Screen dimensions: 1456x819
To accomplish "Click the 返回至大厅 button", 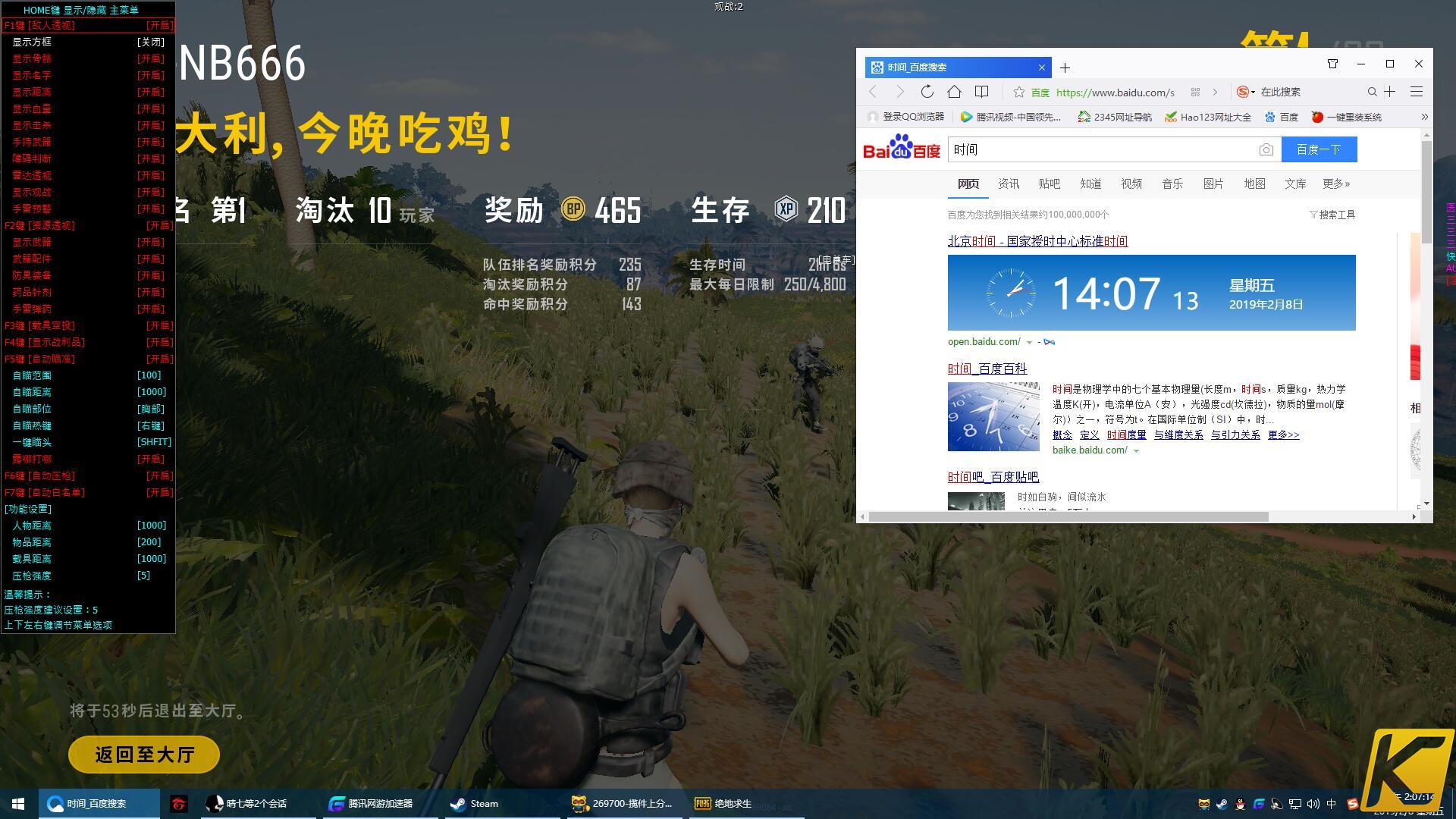I will (144, 755).
